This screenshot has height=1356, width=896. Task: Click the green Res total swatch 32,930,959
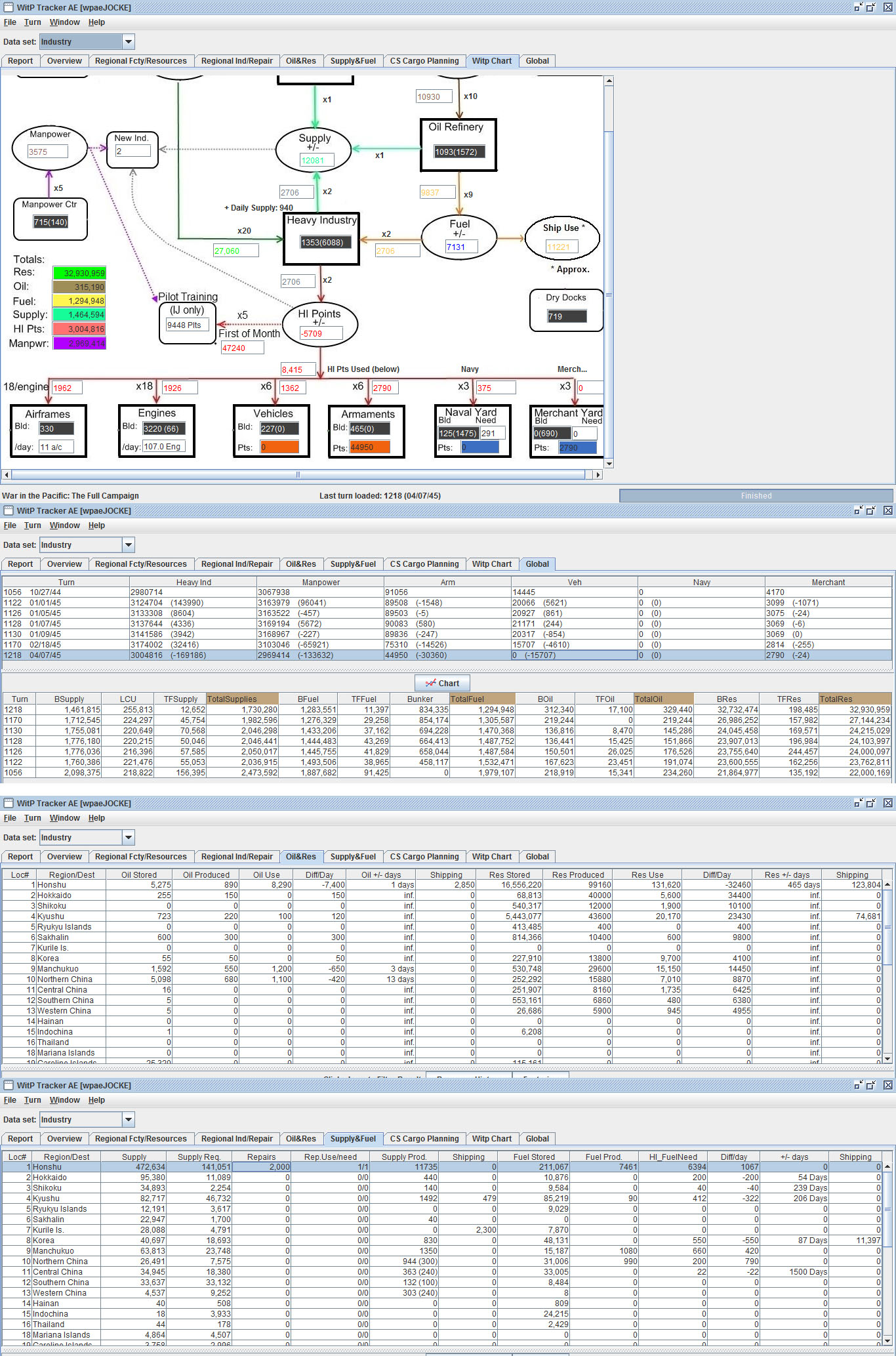pyautogui.click(x=79, y=273)
